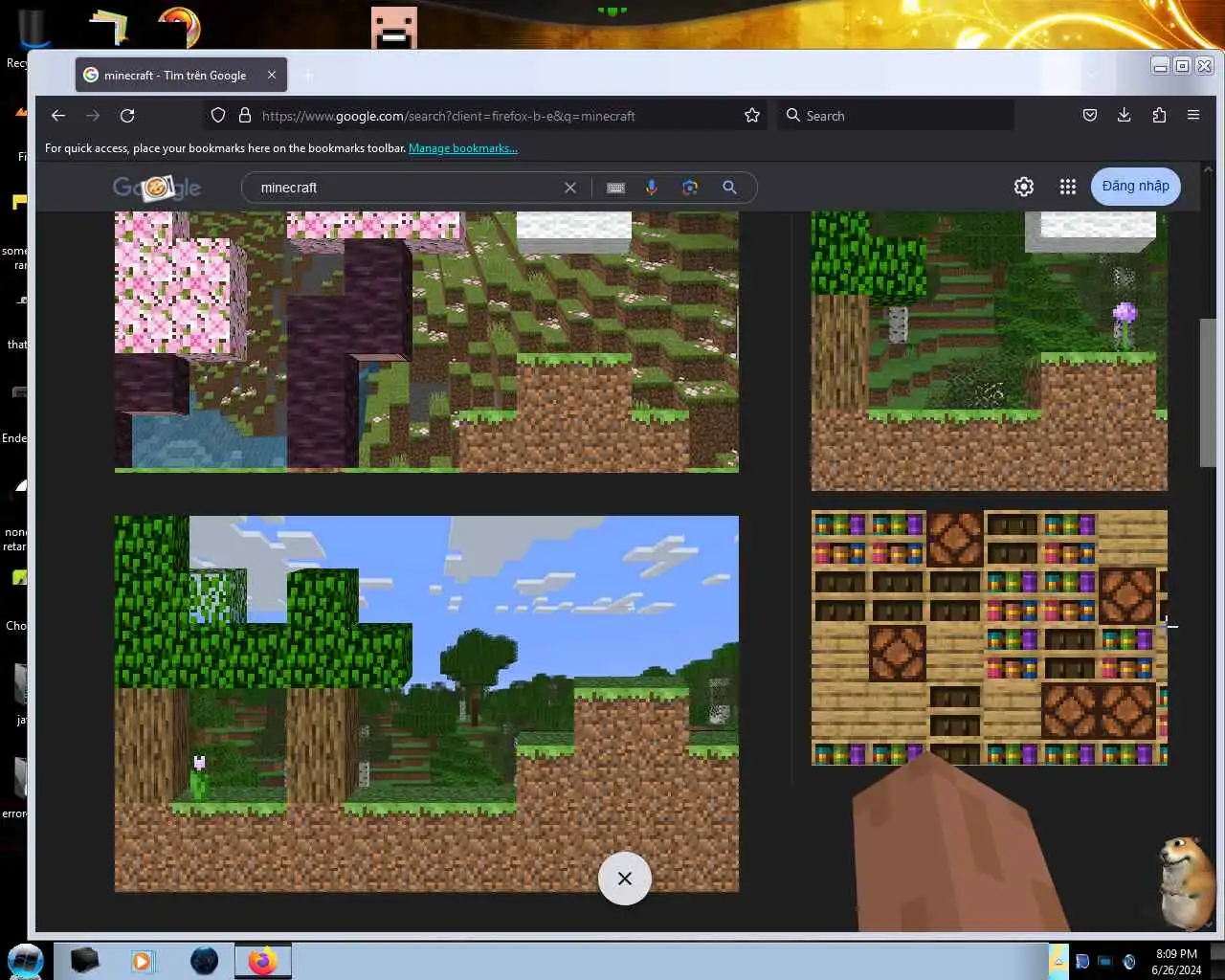Viewport: 1225px width, 980px height.
Task: List all tabs dropdown chevron
Action: coord(1092,75)
